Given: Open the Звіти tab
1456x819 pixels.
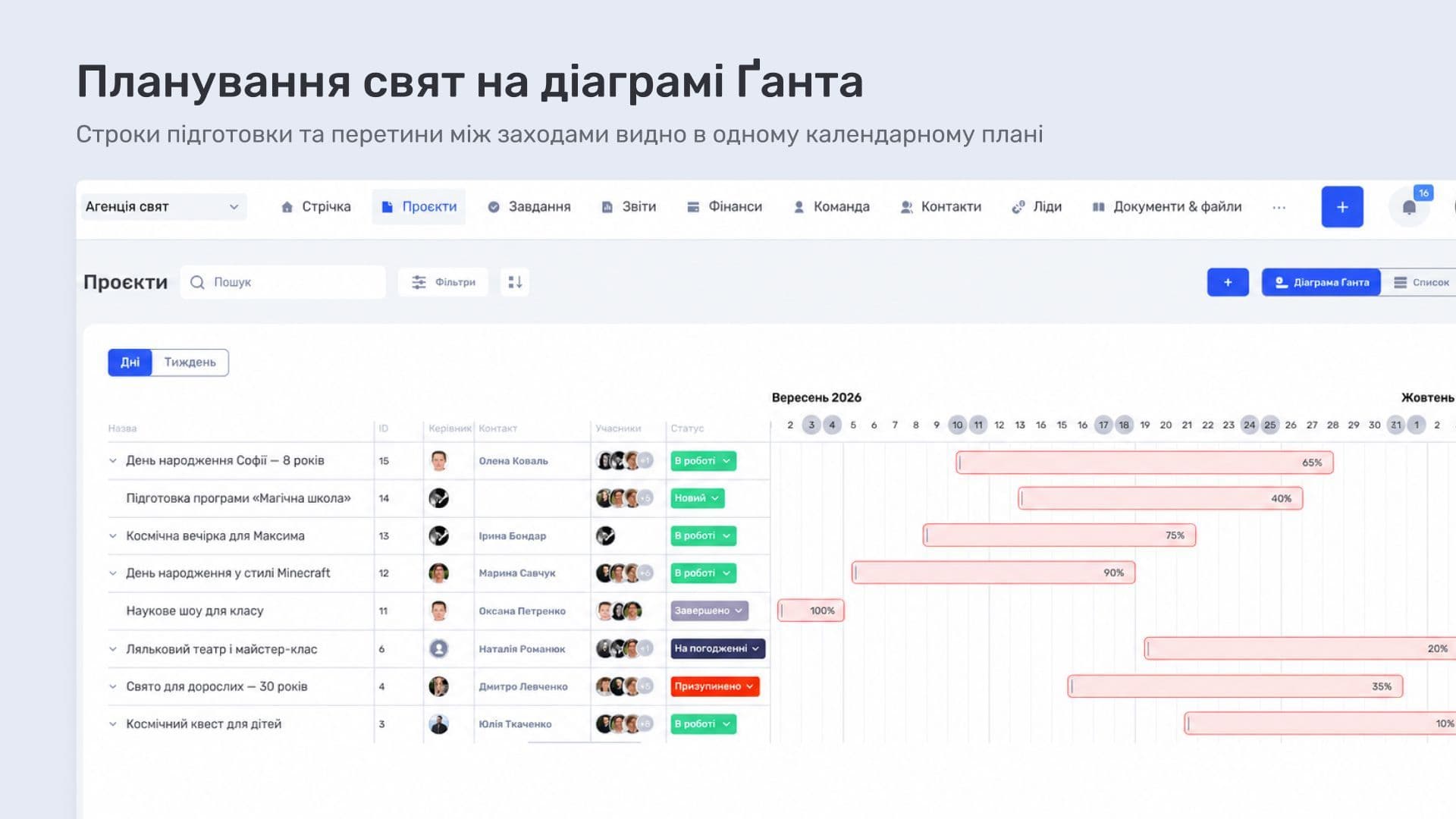Looking at the screenshot, I should click(x=629, y=207).
